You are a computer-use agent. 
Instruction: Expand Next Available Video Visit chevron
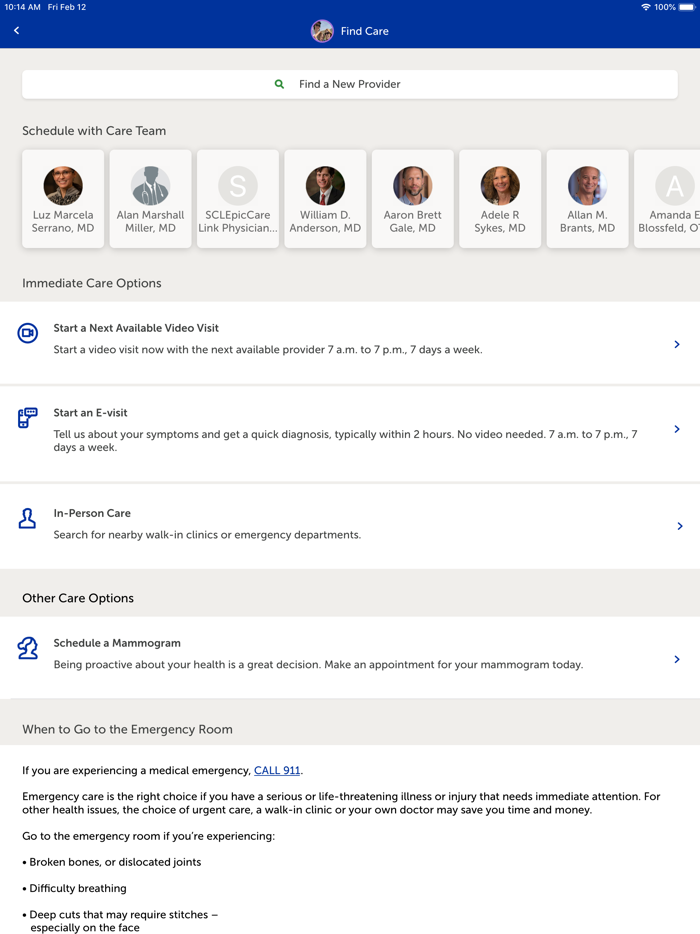point(677,344)
